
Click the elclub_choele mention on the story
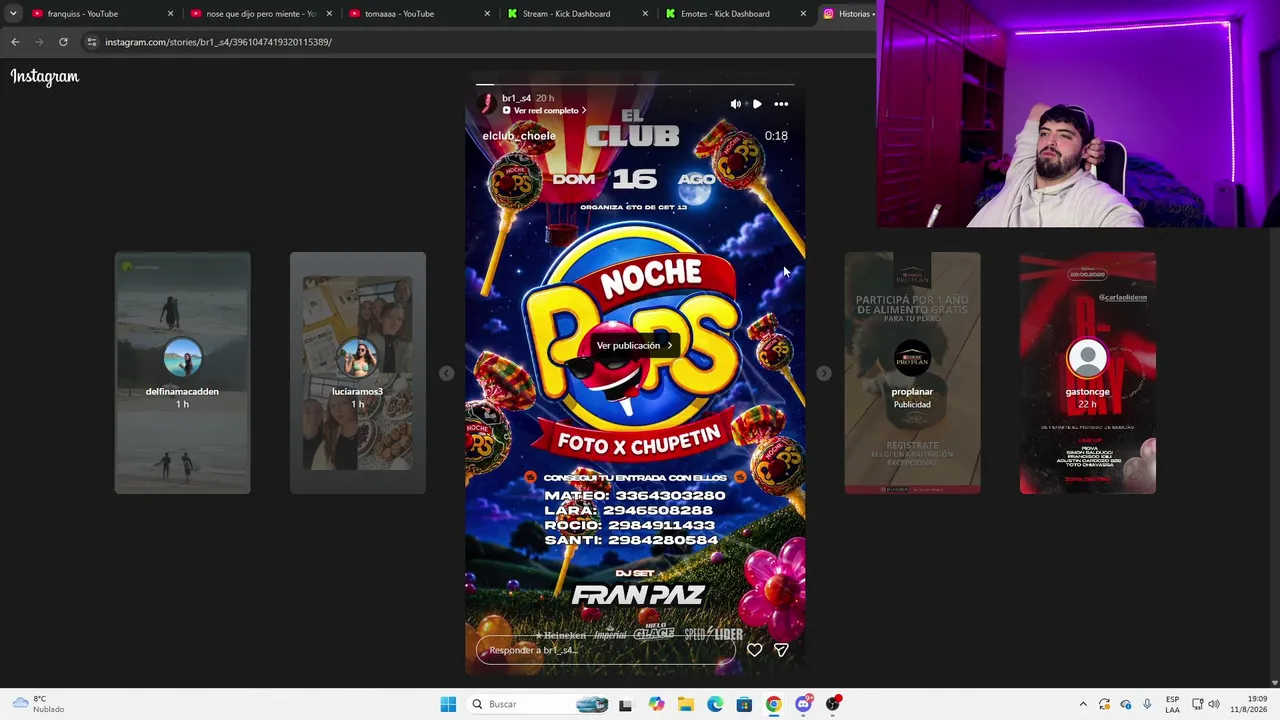pos(519,136)
